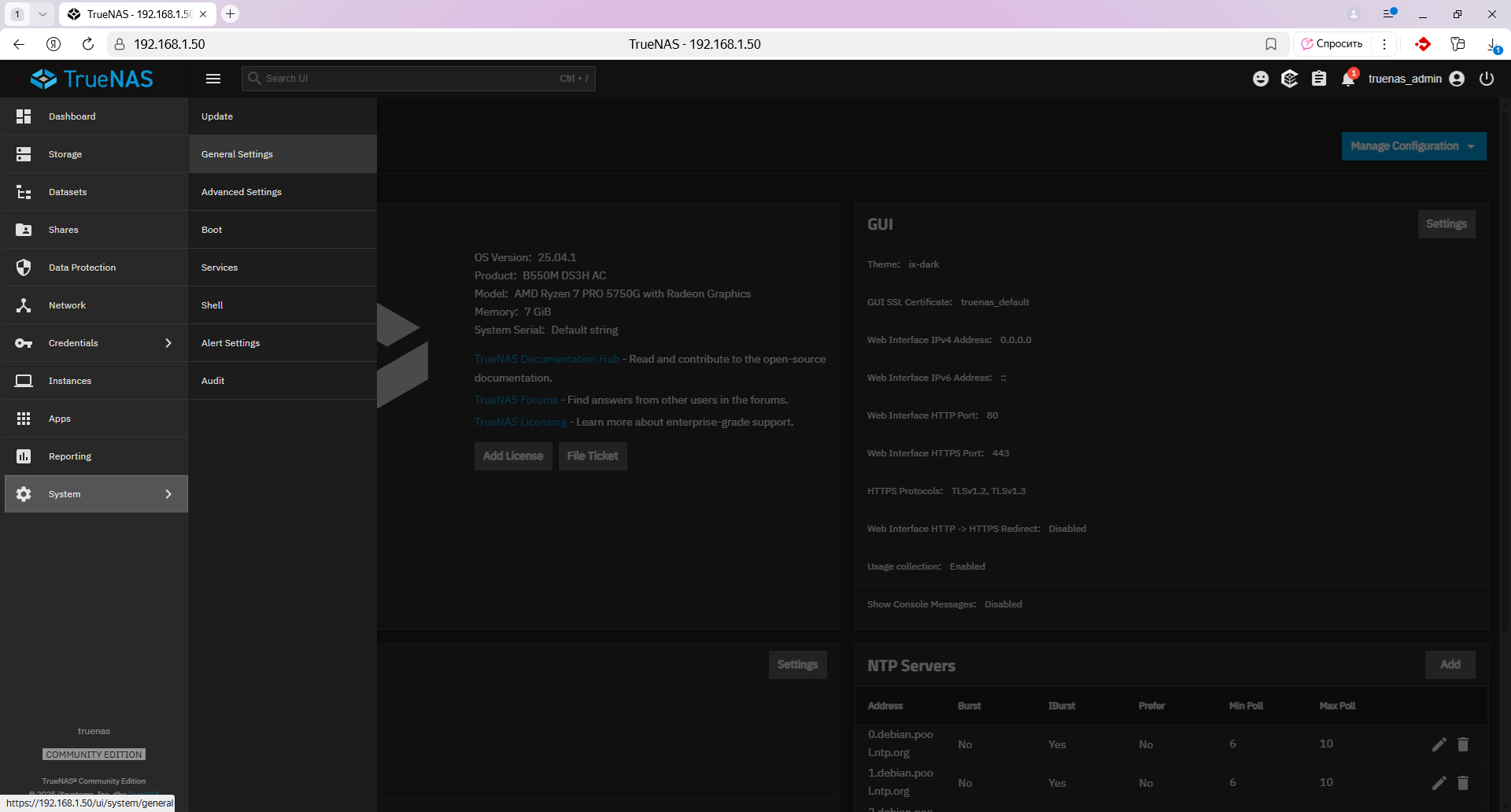
Task: Click the Address column header
Action: click(885, 706)
